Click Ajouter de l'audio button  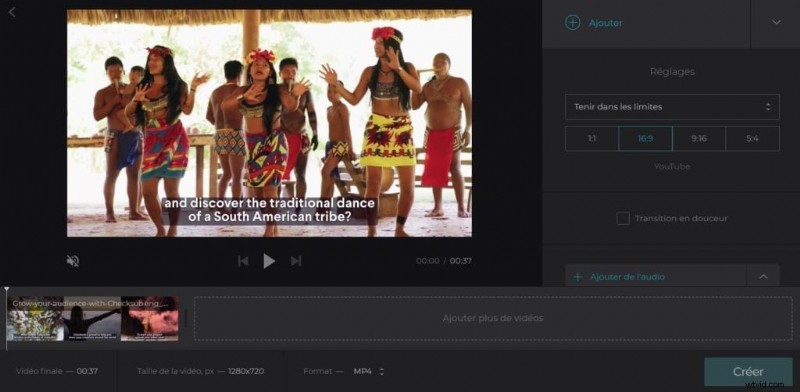[656, 277]
